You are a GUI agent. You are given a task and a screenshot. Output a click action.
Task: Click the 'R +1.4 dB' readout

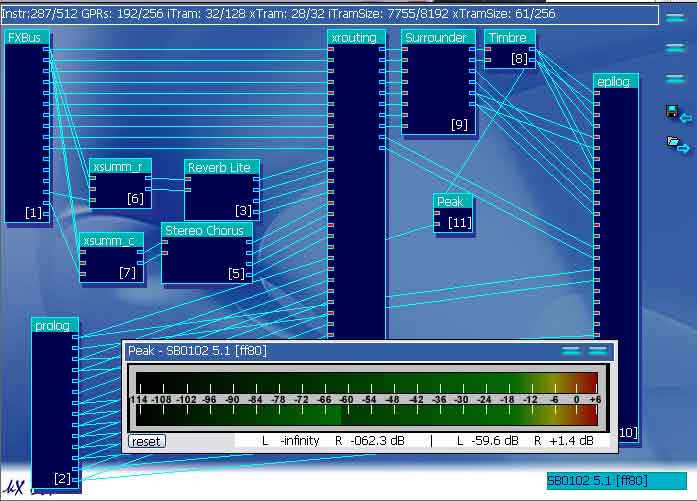[564, 441]
